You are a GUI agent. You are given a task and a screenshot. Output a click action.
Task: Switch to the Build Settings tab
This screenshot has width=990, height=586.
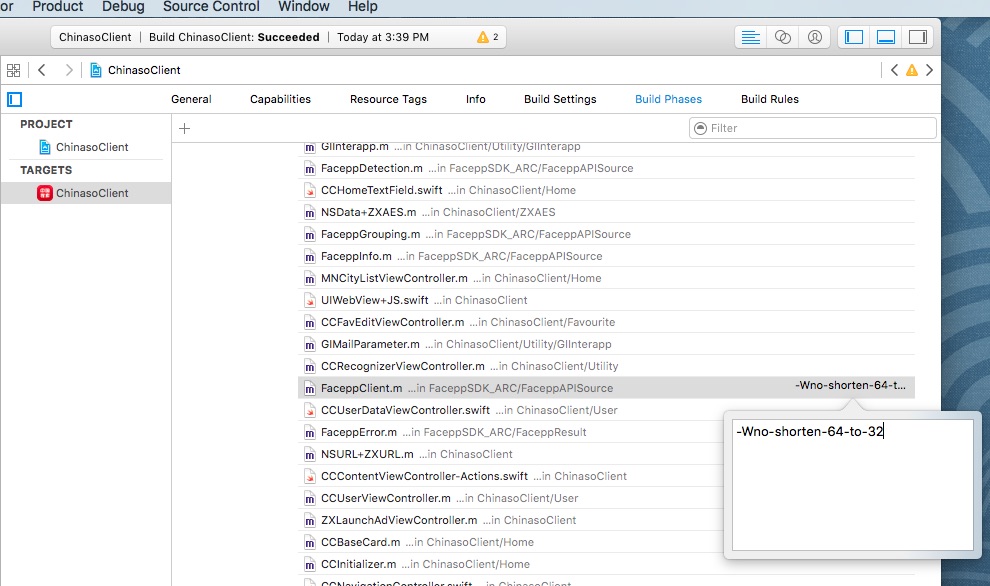(x=560, y=99)
